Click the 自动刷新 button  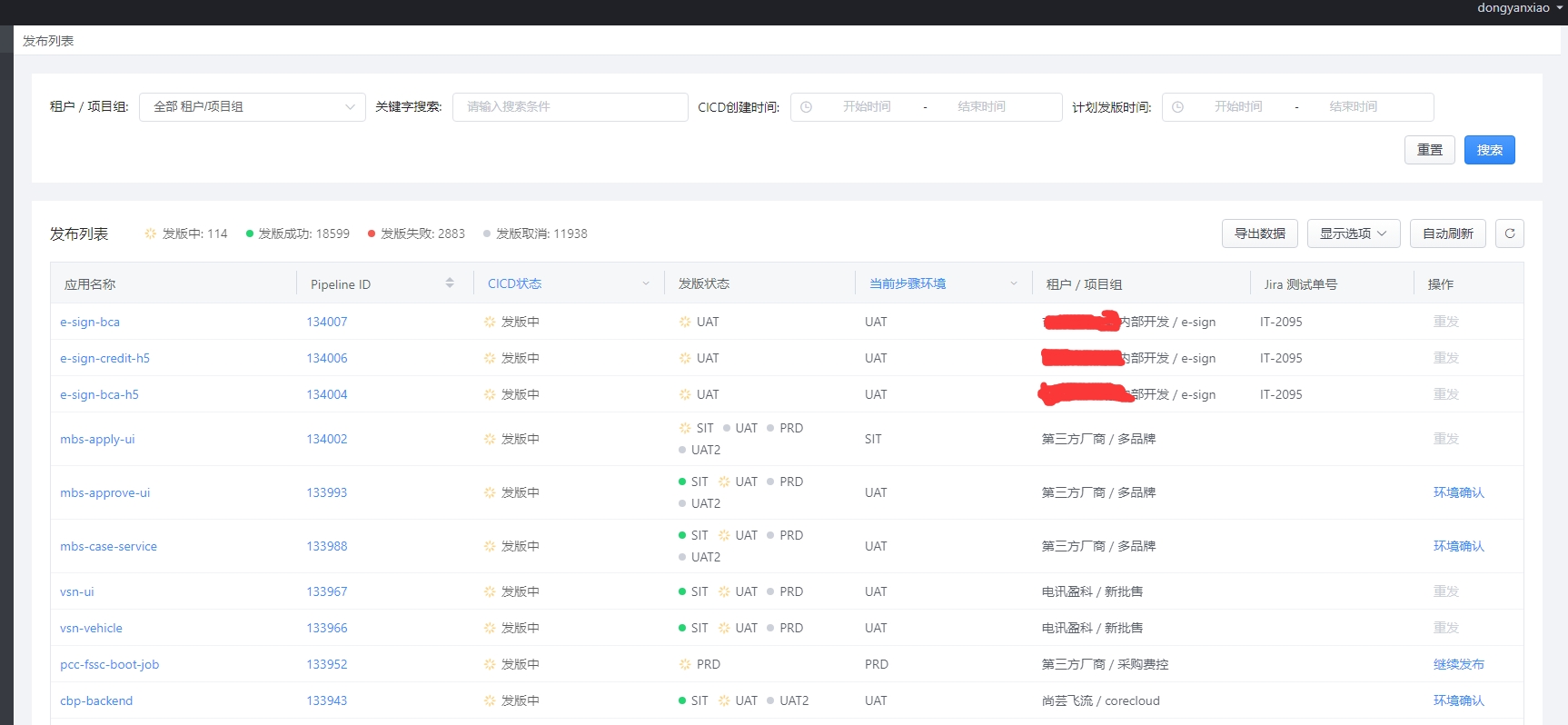[x=1448, y=233]
